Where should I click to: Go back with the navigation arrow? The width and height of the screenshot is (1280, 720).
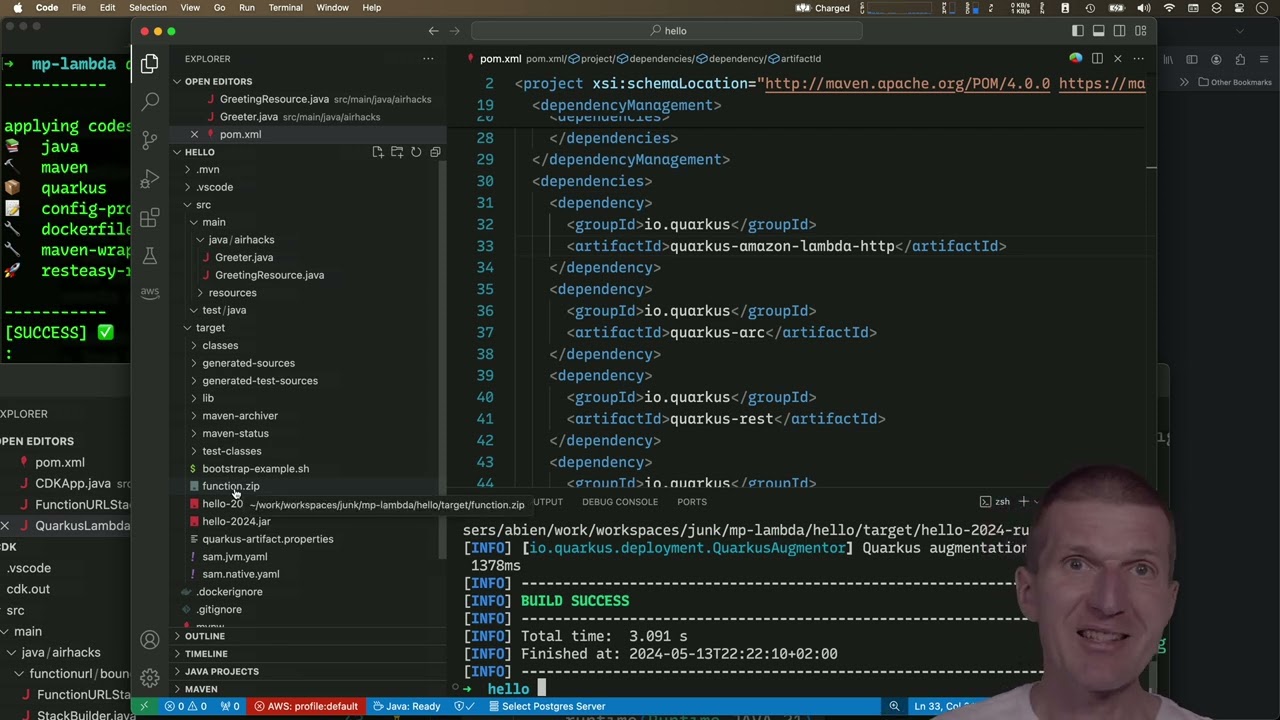click(x=433, y=31)
